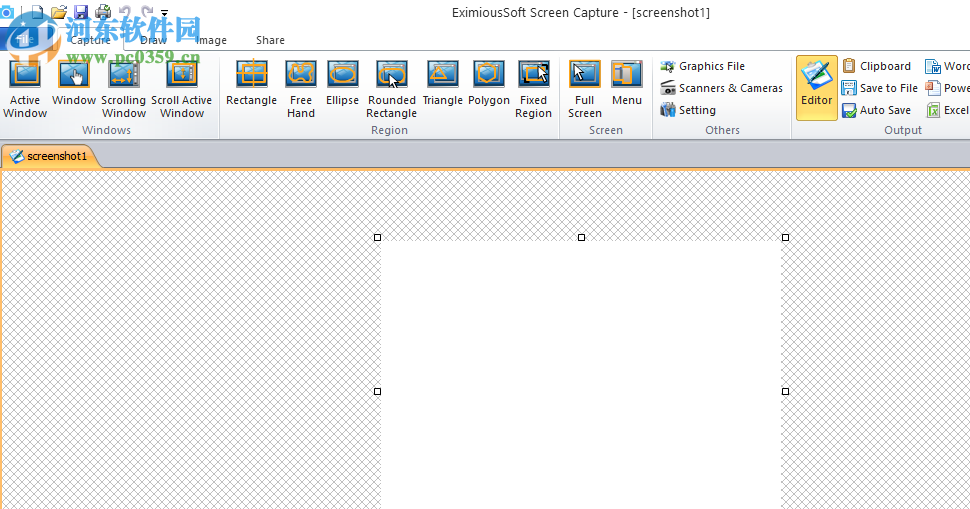Pick the Rectangle region capture

[x=251, y=83]
